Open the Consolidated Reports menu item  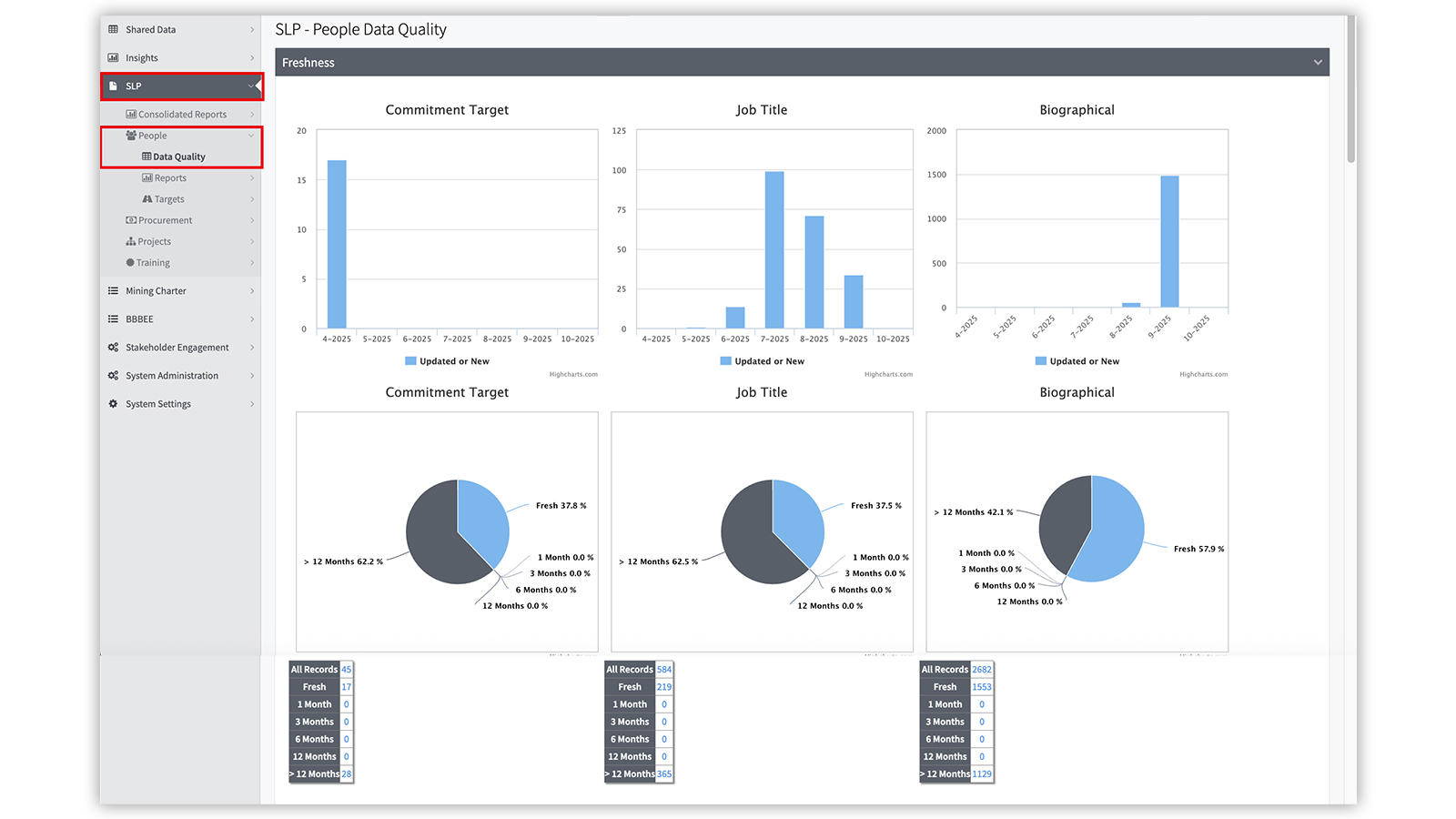point(182,115)
